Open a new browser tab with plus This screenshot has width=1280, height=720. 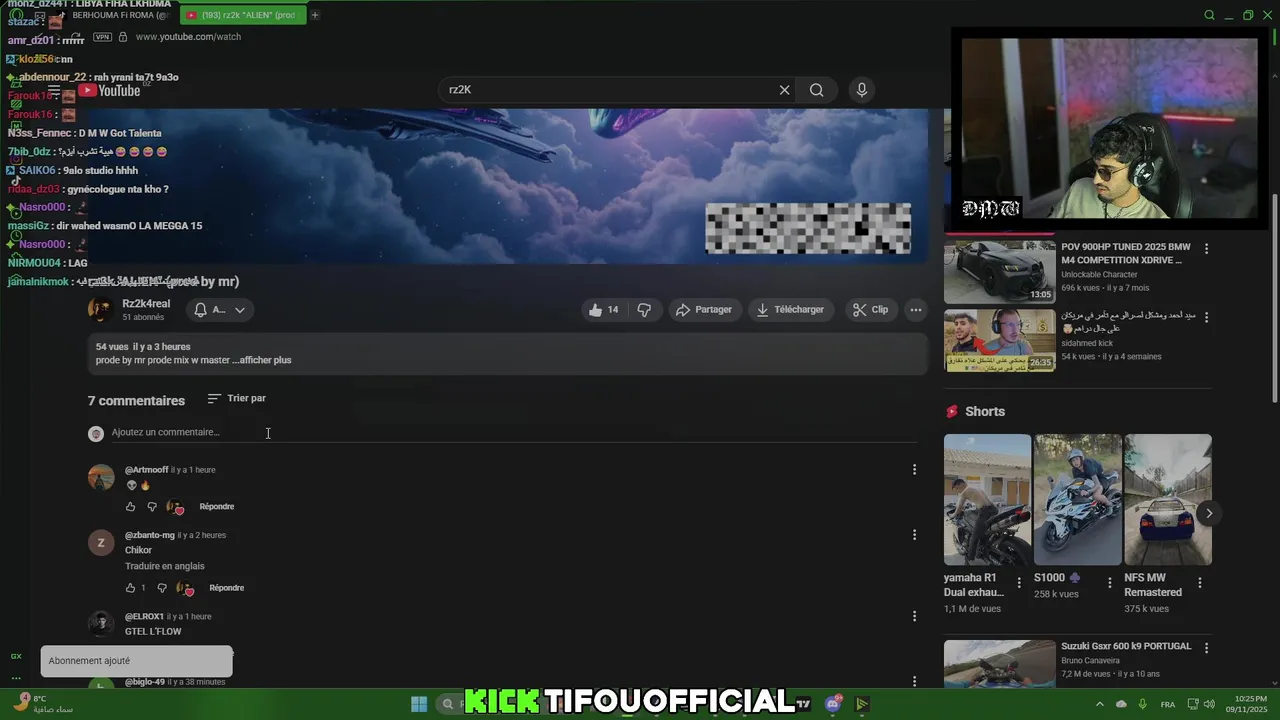coord(315,15)
